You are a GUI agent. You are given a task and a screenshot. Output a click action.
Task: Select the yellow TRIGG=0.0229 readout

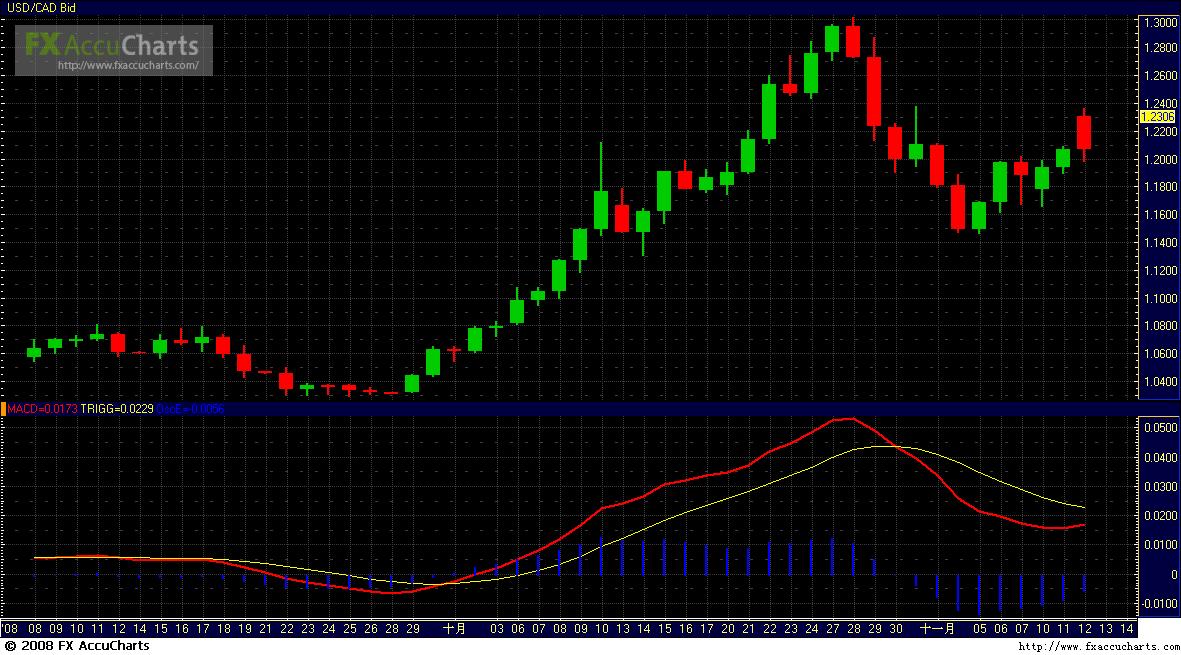117,409
